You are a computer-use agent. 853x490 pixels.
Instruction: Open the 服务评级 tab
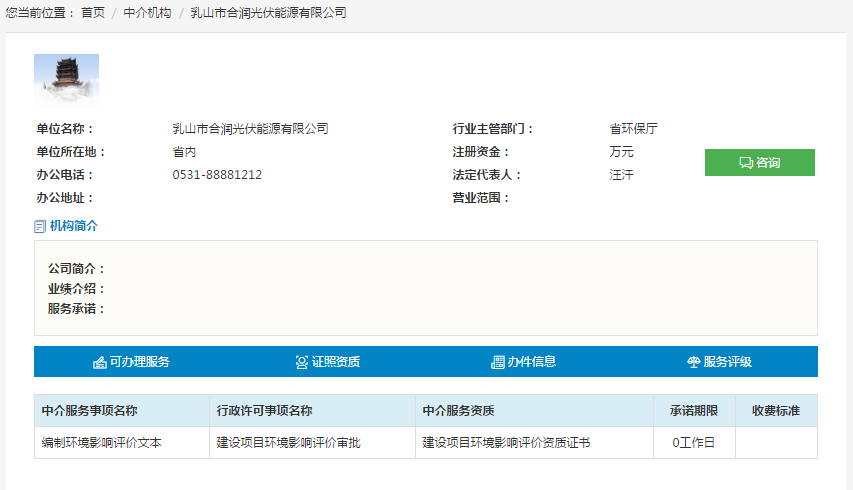[x=727, y=362]
